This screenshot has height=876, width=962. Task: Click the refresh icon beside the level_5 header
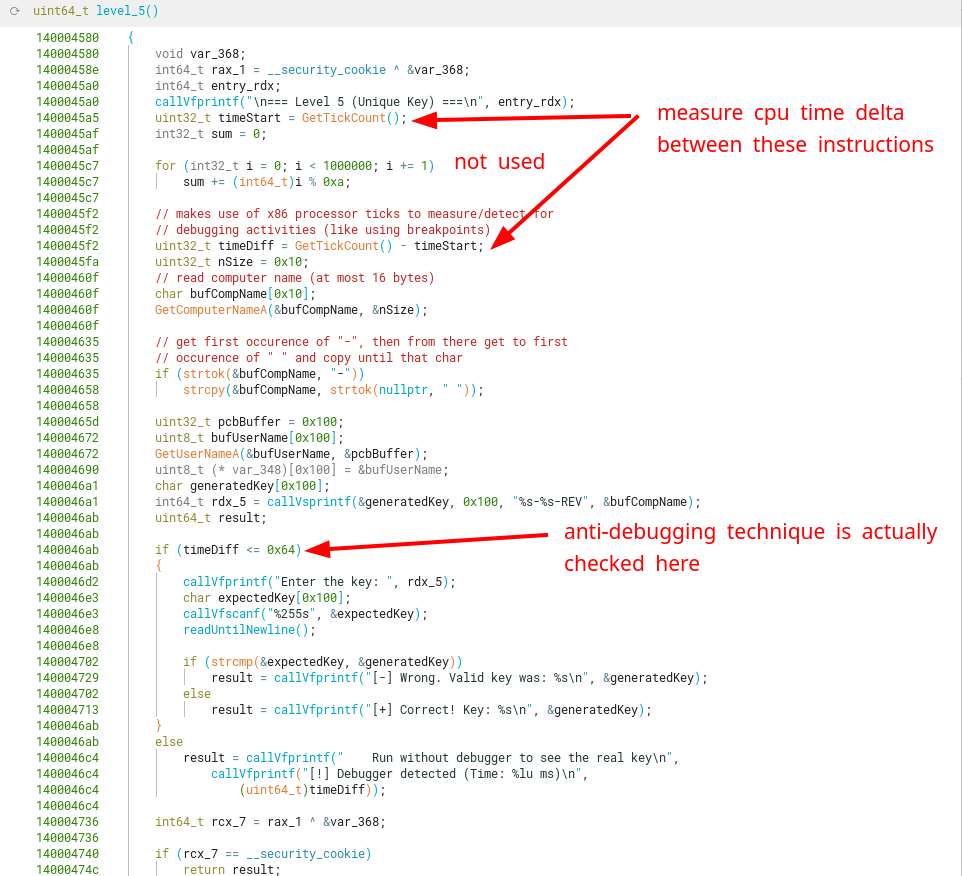[x=15, y=11]
